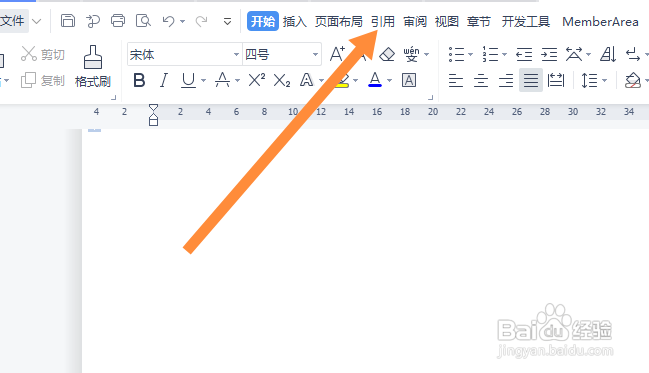Apply blue font color A button
This screenshot has width=649, height=373.
[x=375, y=80]
